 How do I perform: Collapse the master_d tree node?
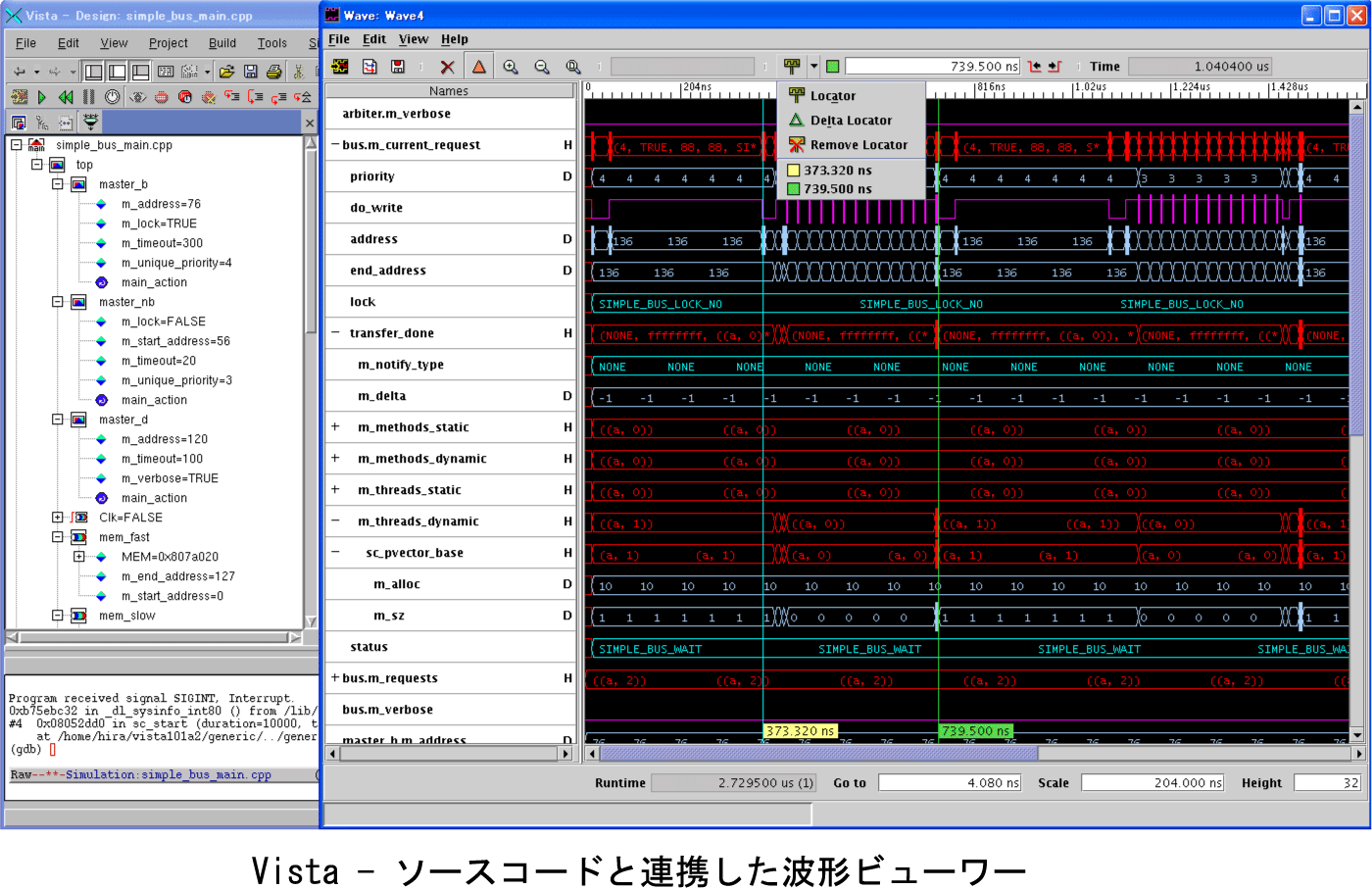pyautogui.click(x=58, y=420)
